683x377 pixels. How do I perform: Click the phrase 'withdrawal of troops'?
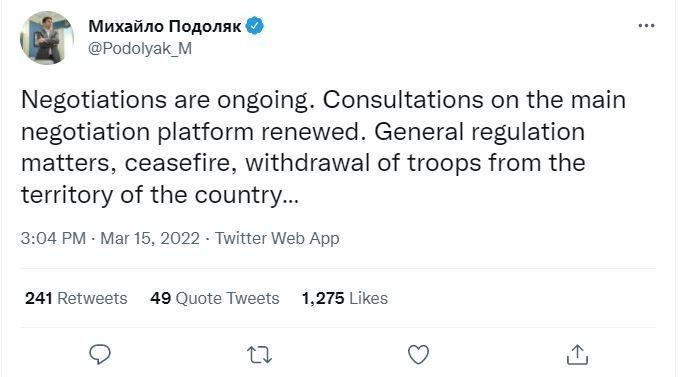click(x=363, y=164)
